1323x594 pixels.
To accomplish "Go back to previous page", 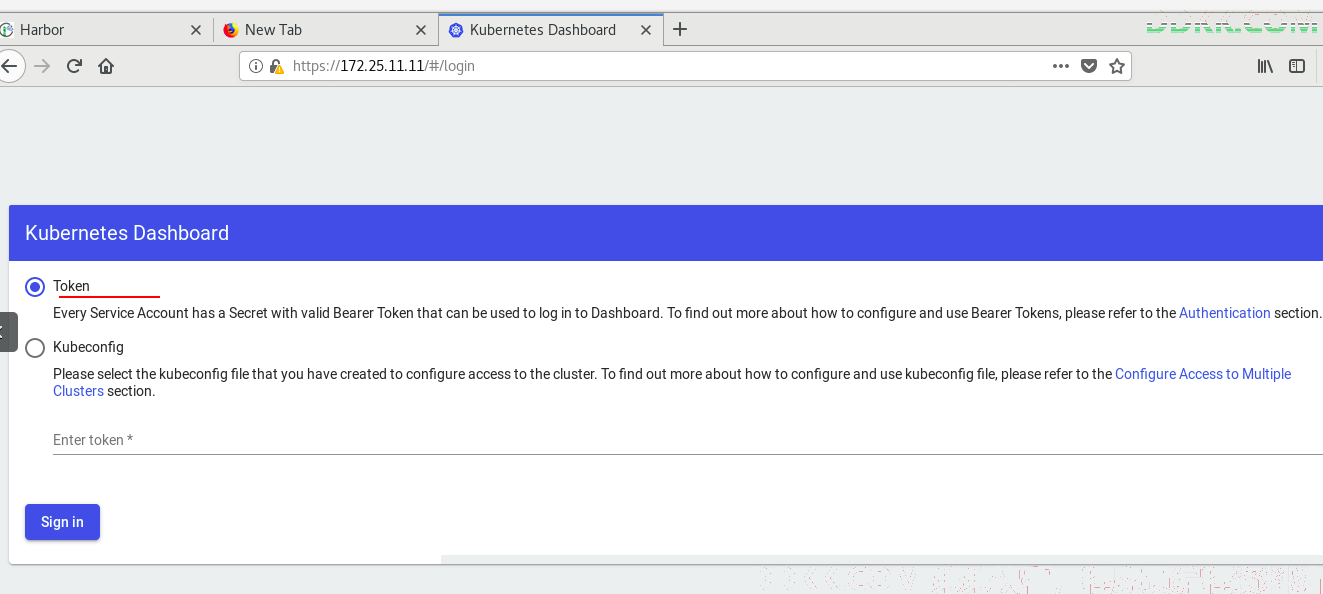I will pyautogui.click(x=9, y=66).
